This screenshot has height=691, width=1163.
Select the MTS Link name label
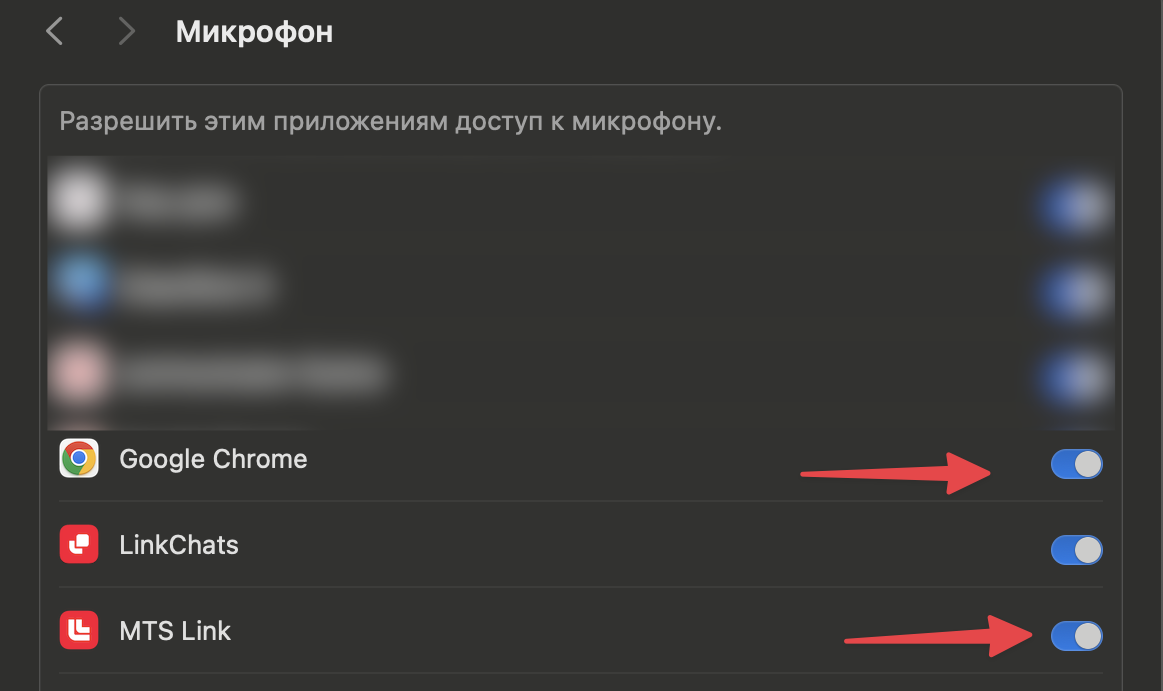pyautogui.click(x=175, y=631)
